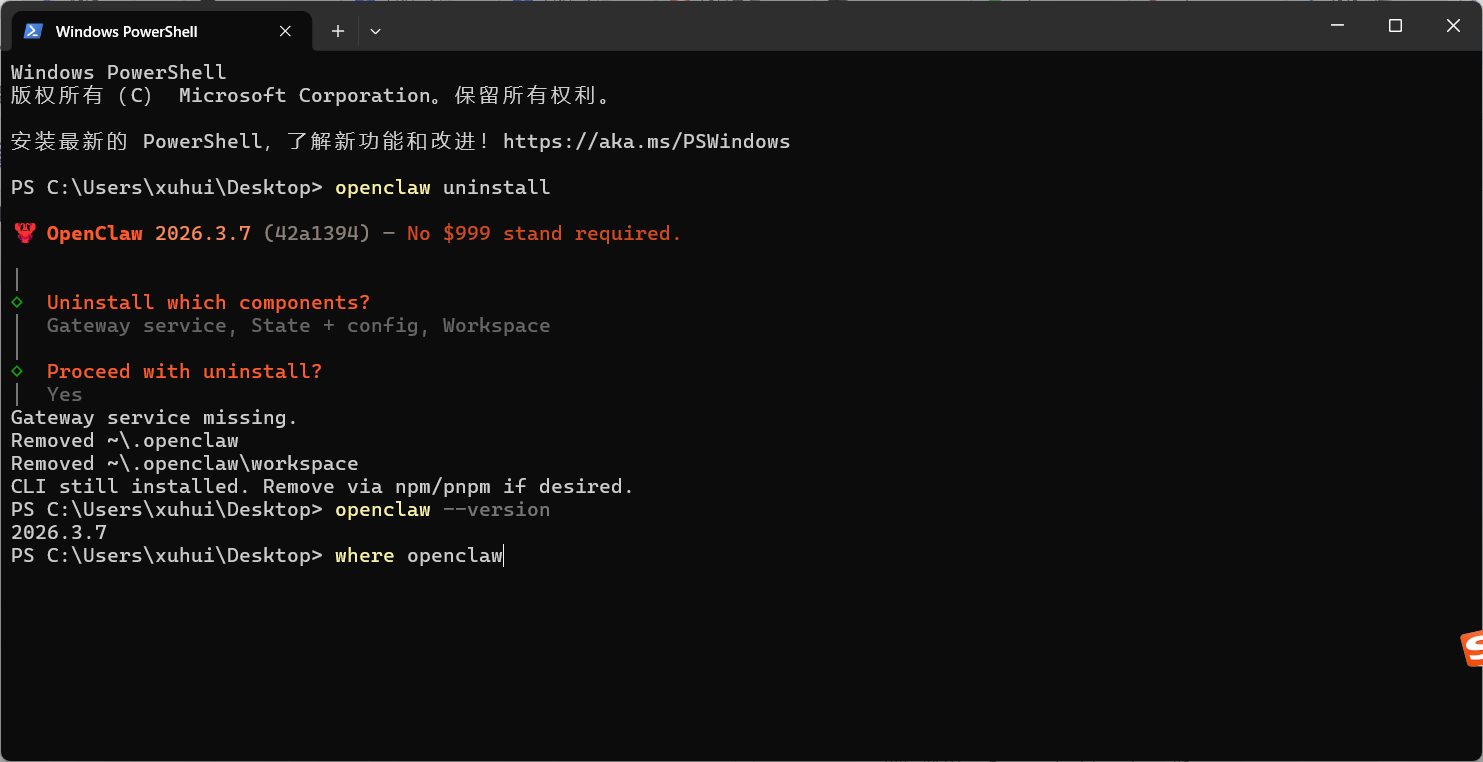Click the "Gateway service missing." output line
1483x762 pixels.
[153, 417]
